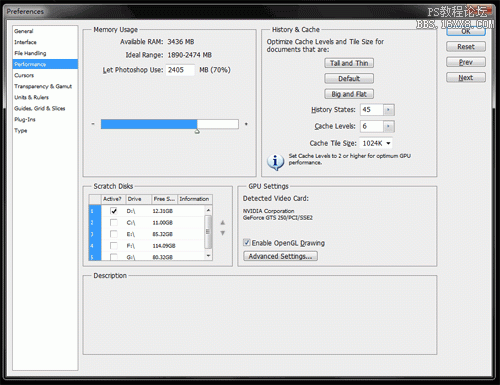
Task: Click the scratch disks scrollbar thumb
Action: (x=208, y=232)
